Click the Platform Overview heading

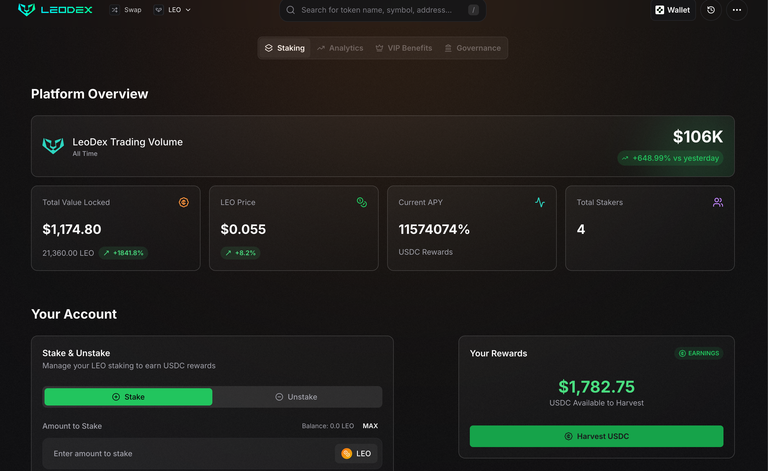90,94
